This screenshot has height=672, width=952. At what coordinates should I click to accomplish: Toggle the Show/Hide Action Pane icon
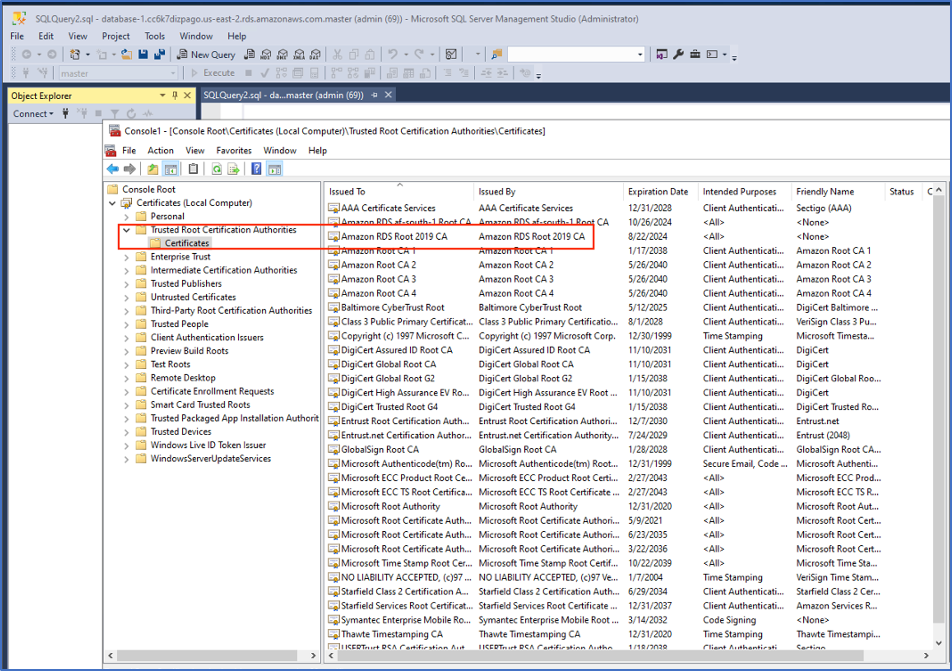click(275, 170)
